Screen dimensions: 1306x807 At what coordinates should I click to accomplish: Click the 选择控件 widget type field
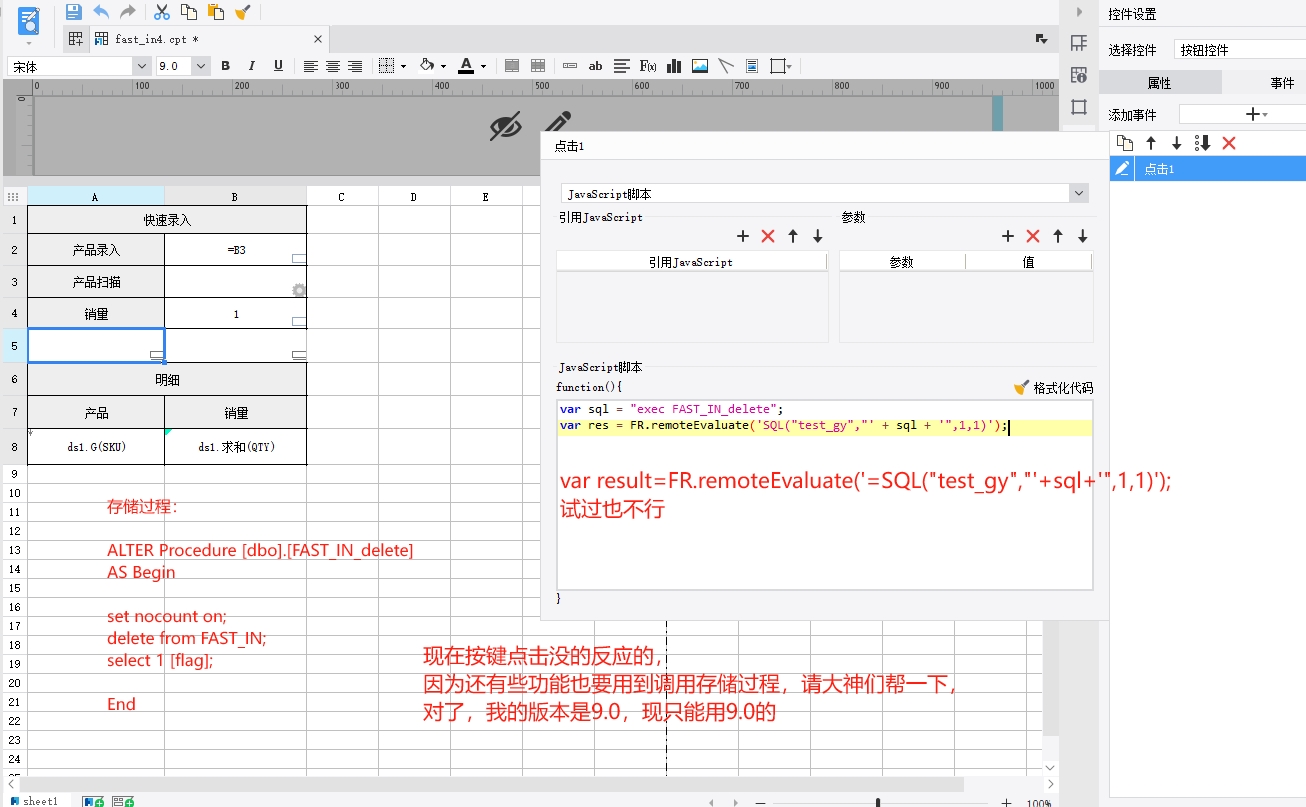(1240, 50)
